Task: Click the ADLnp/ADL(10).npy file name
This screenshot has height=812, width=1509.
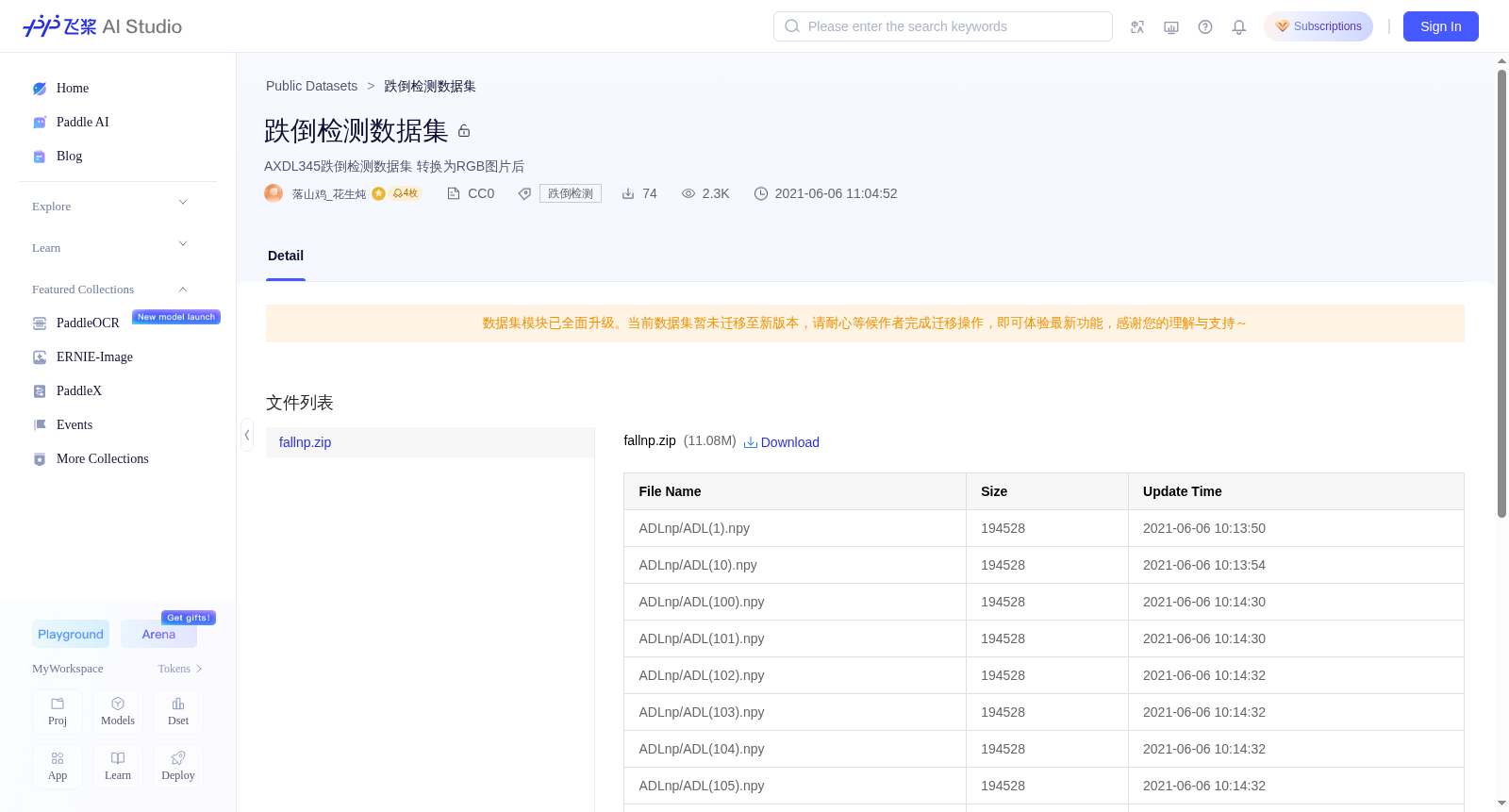Action: tap(698, 565)
